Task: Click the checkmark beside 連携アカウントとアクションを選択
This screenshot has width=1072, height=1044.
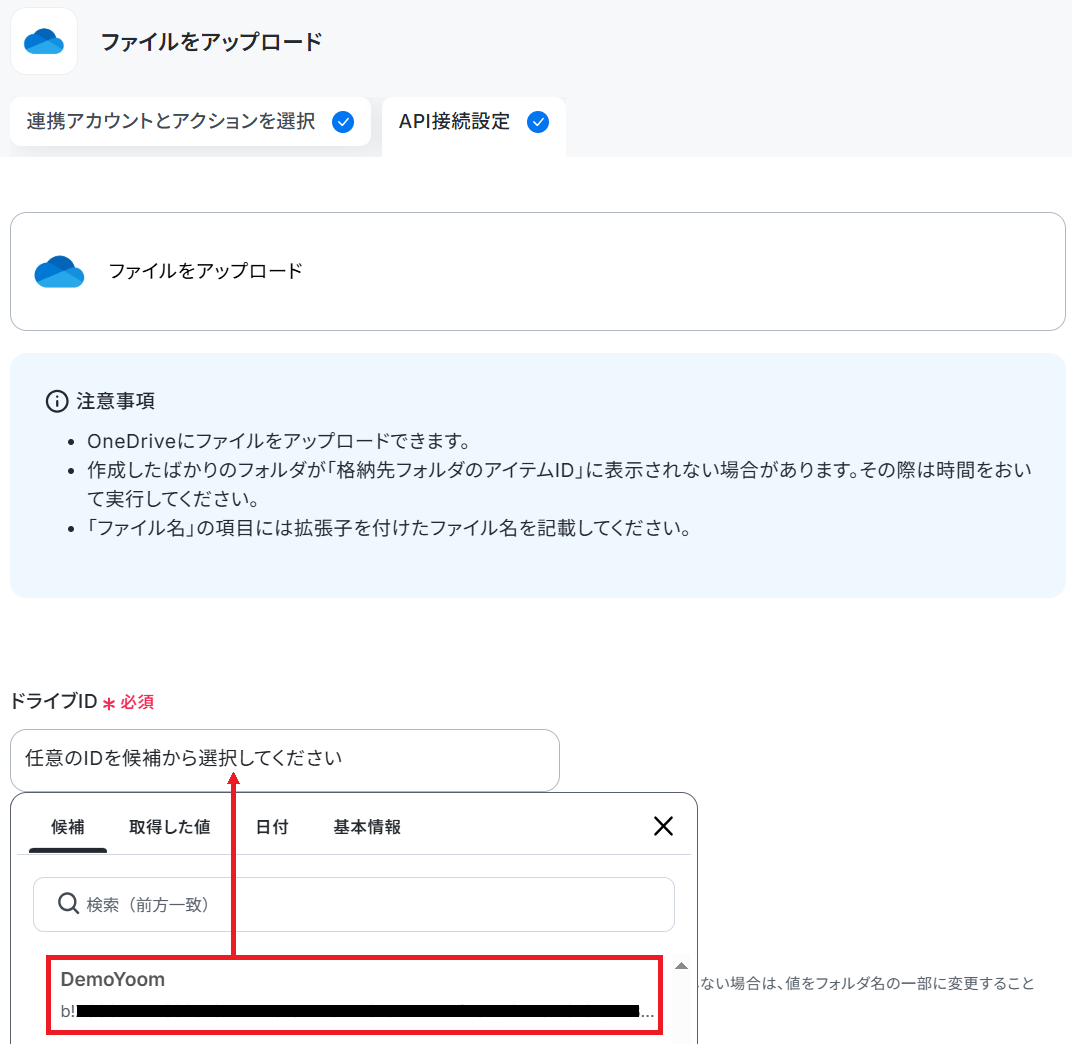Action: pyautogui.click(x=343, y=122)
